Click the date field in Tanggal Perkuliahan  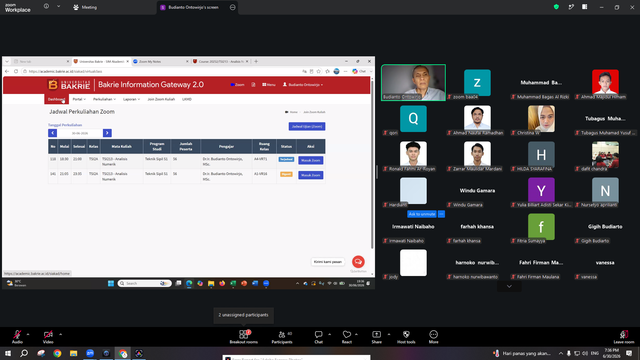(80, 133)
